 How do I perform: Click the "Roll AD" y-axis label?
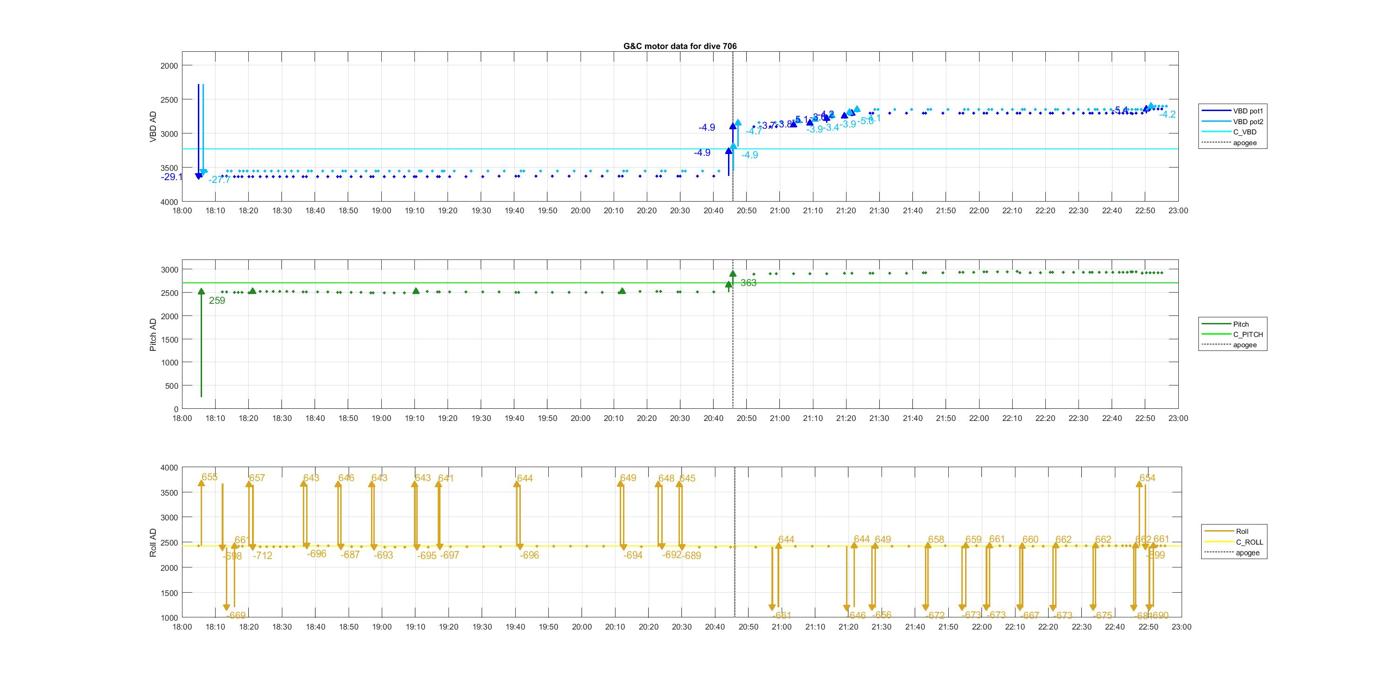154,542
